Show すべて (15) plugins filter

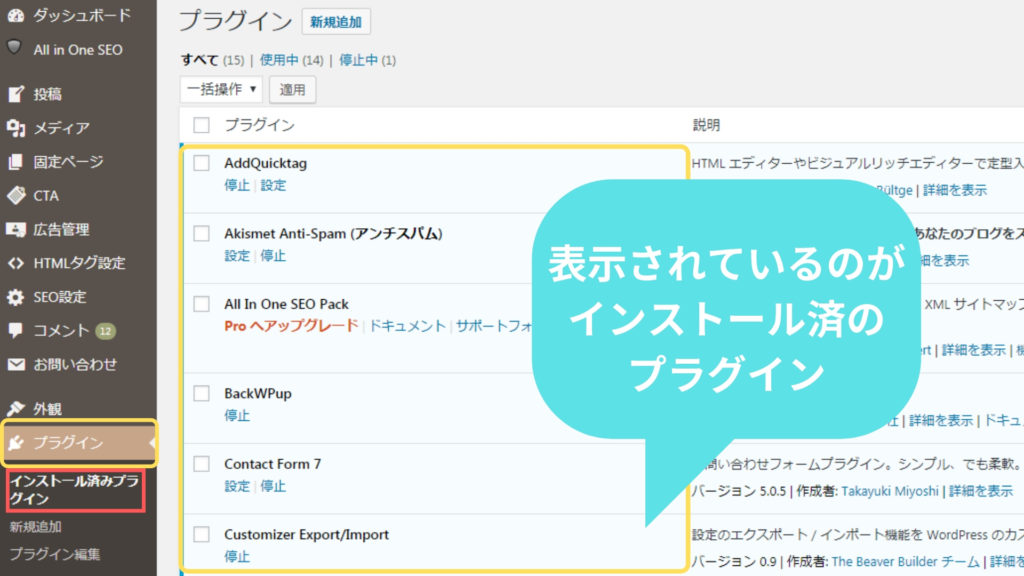(212, 60)
